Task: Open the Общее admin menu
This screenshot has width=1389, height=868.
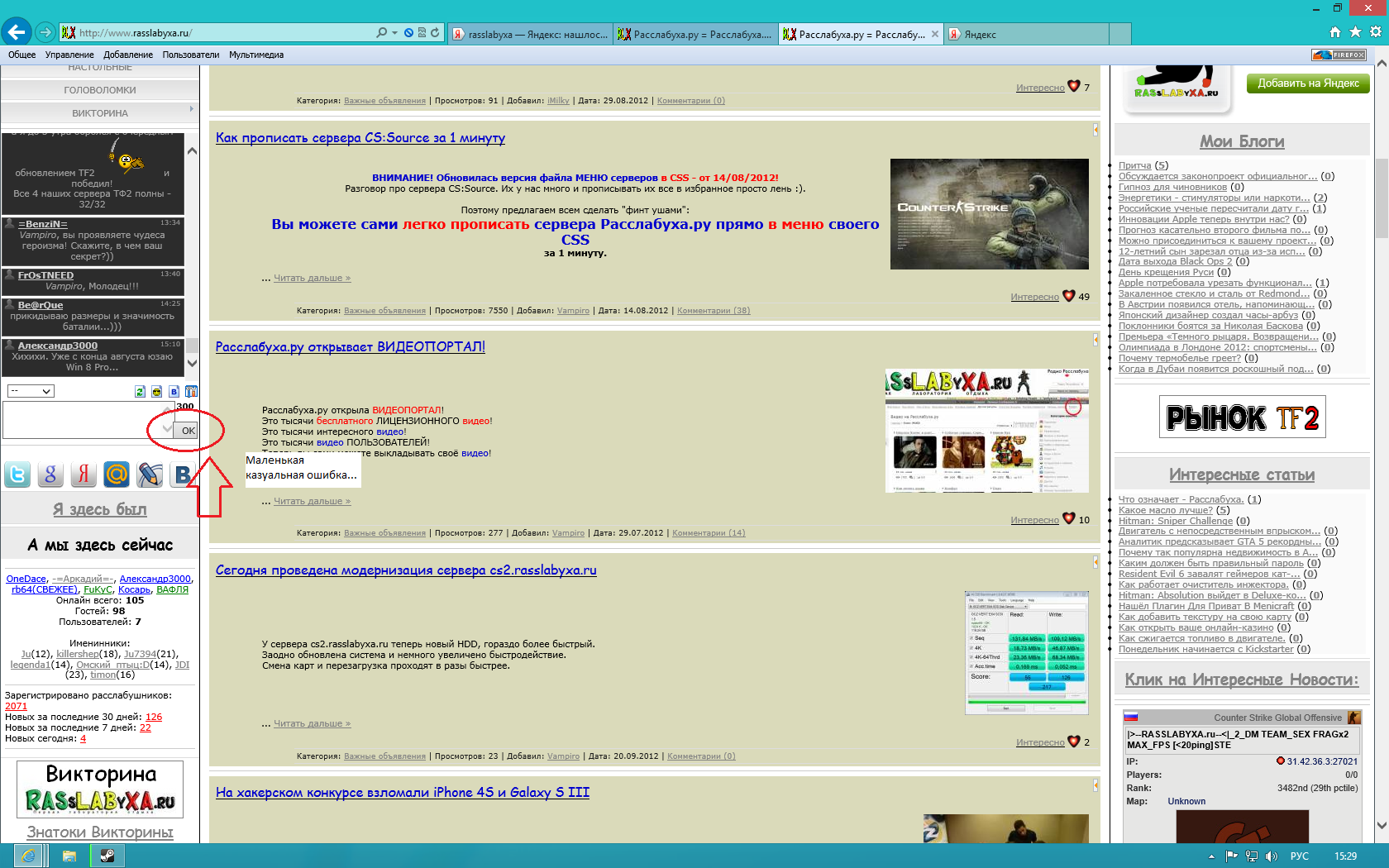Action: click(21, 55)
